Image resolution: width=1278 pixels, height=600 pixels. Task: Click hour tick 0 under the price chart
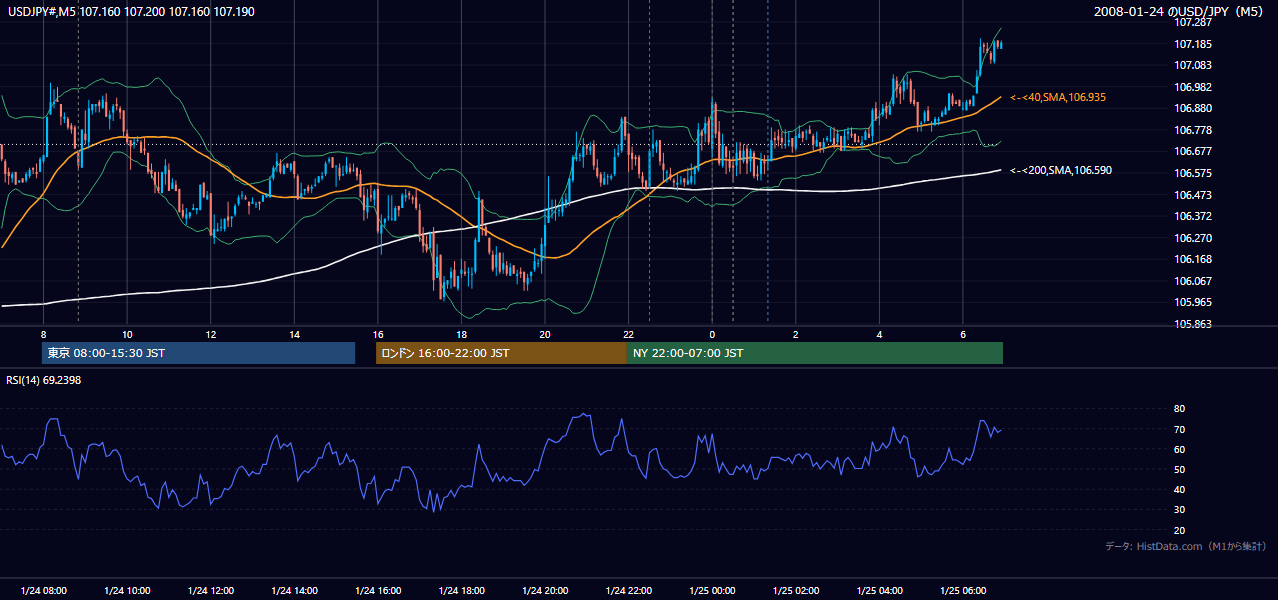pos(712,334)
